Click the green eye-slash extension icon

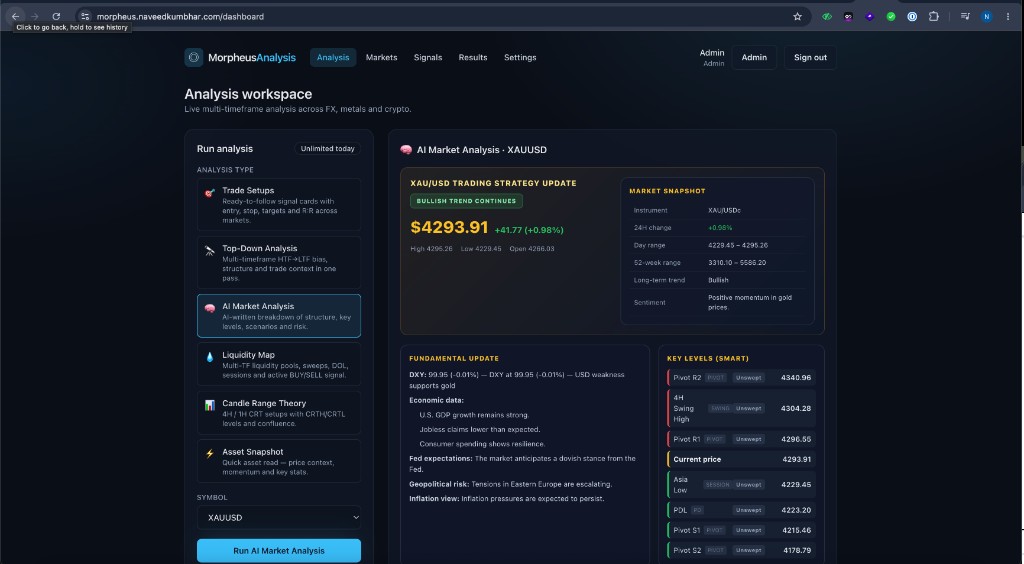(827, 16)
